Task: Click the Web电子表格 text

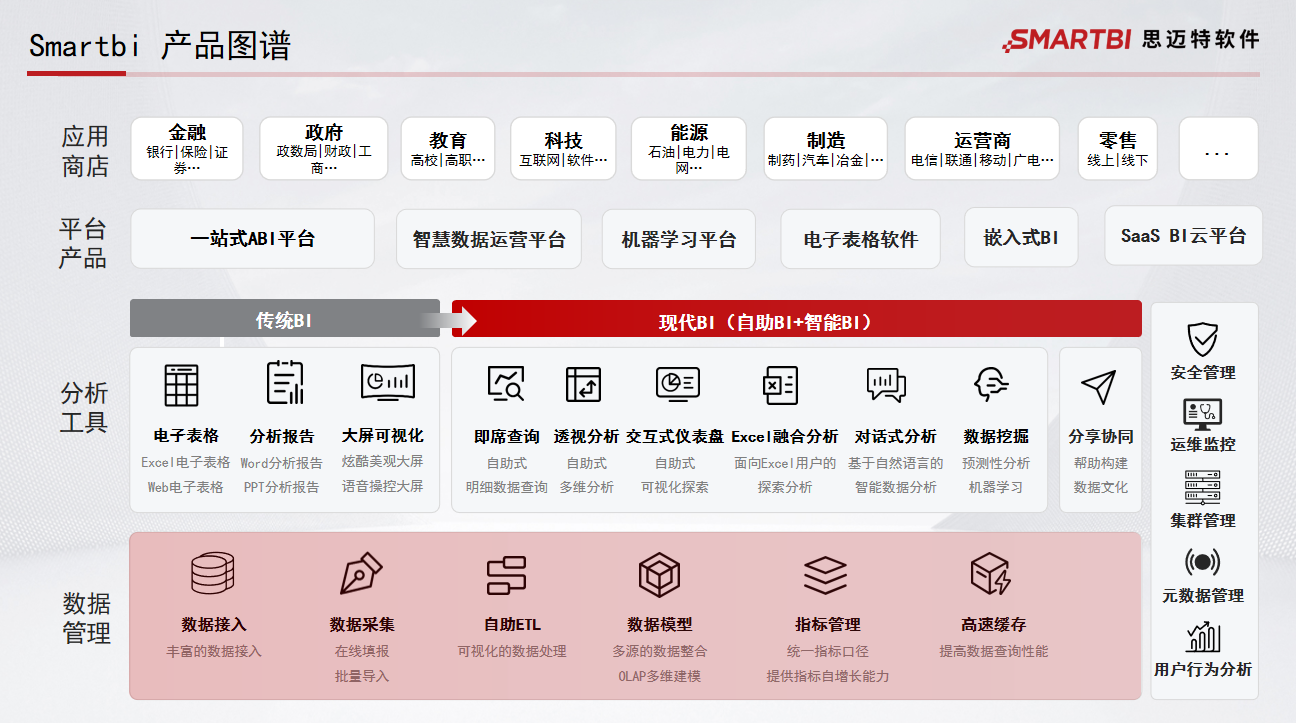Action: (185, 487)
